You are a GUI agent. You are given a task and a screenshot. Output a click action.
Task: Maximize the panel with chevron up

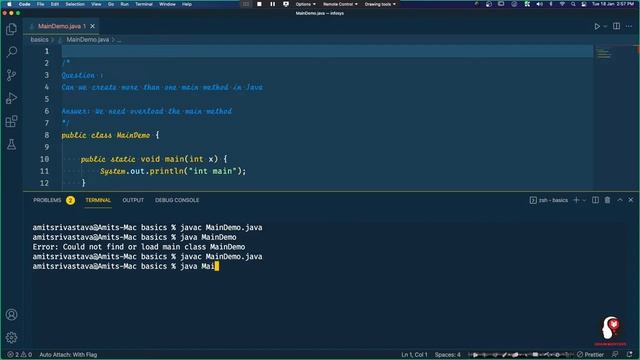tap(620, 200)
